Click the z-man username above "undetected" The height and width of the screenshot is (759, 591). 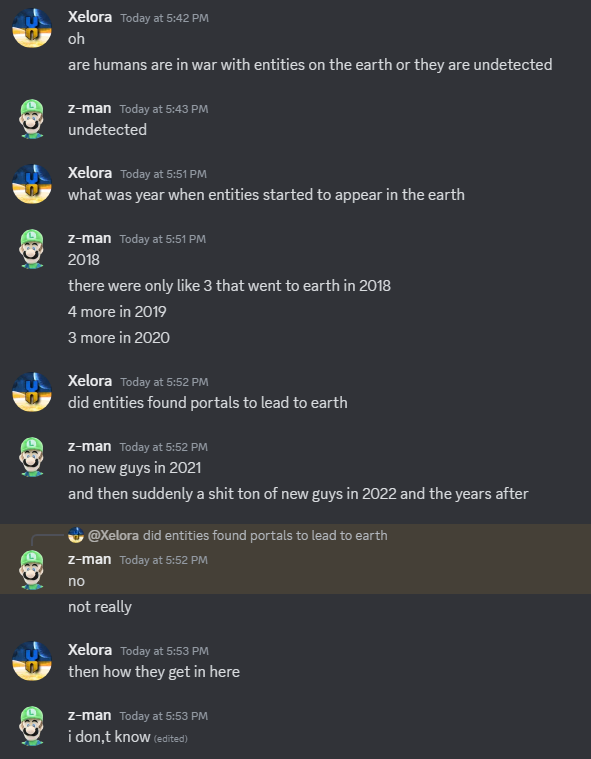click(x=90, y=108)
